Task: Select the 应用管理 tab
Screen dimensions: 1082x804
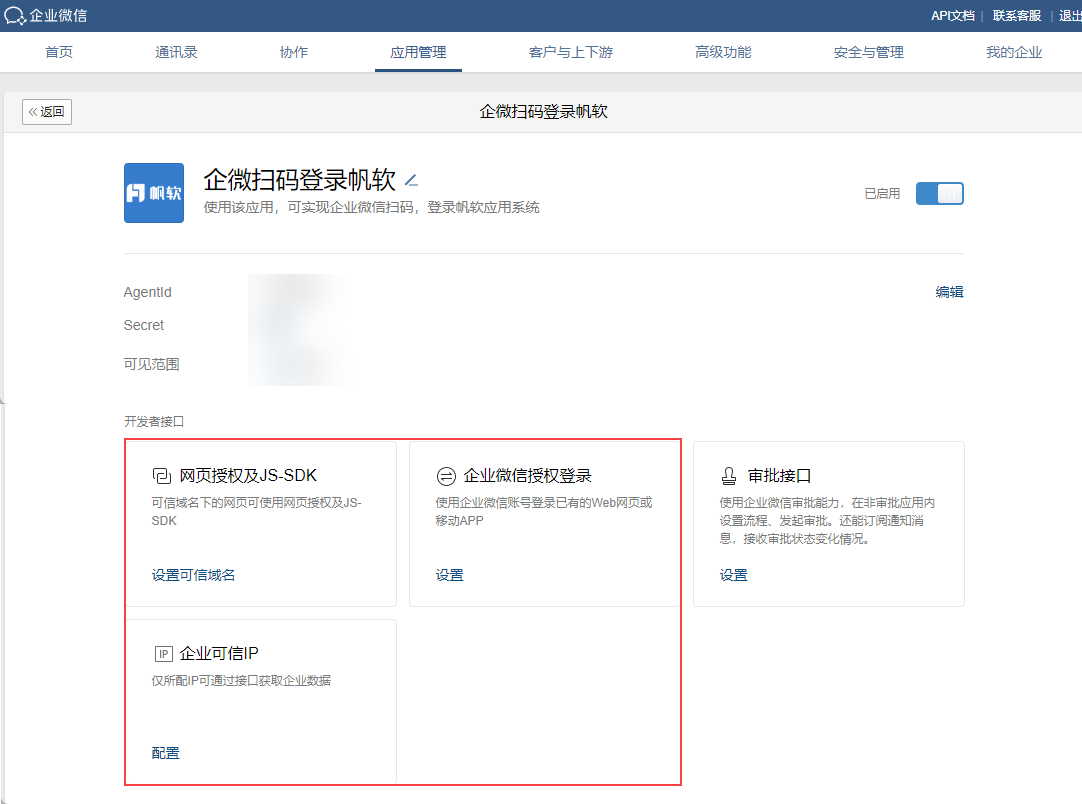Action: (x=418, y=52)
